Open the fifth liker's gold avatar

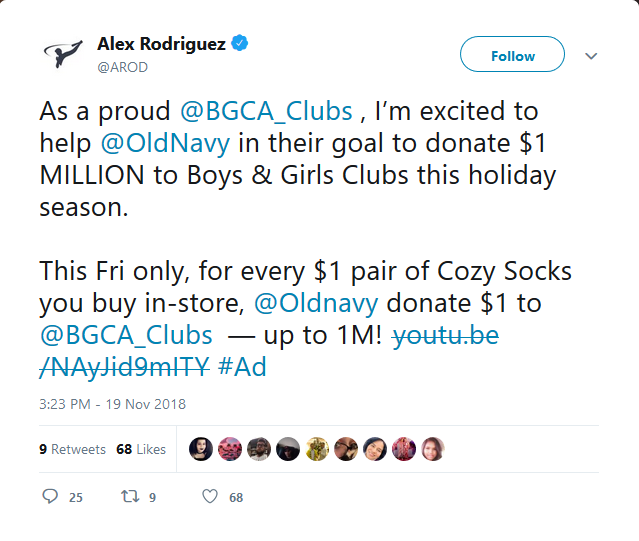click(x=317, y=449)
